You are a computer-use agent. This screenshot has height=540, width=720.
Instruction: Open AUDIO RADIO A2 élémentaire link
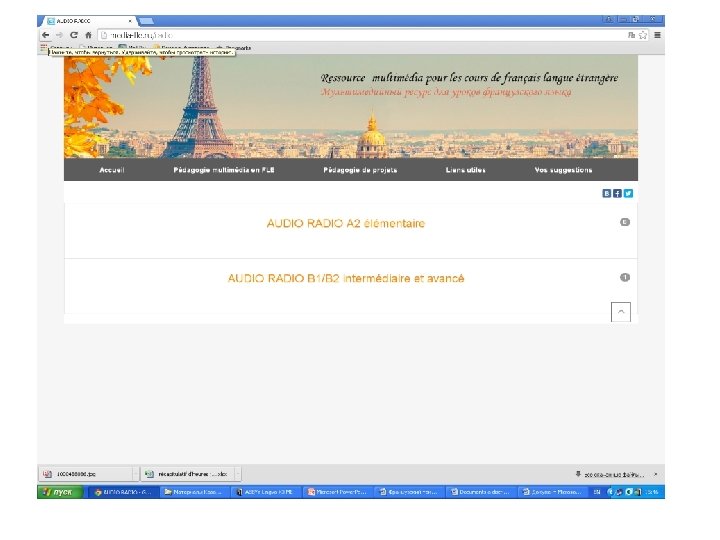[x=346, y=224]
